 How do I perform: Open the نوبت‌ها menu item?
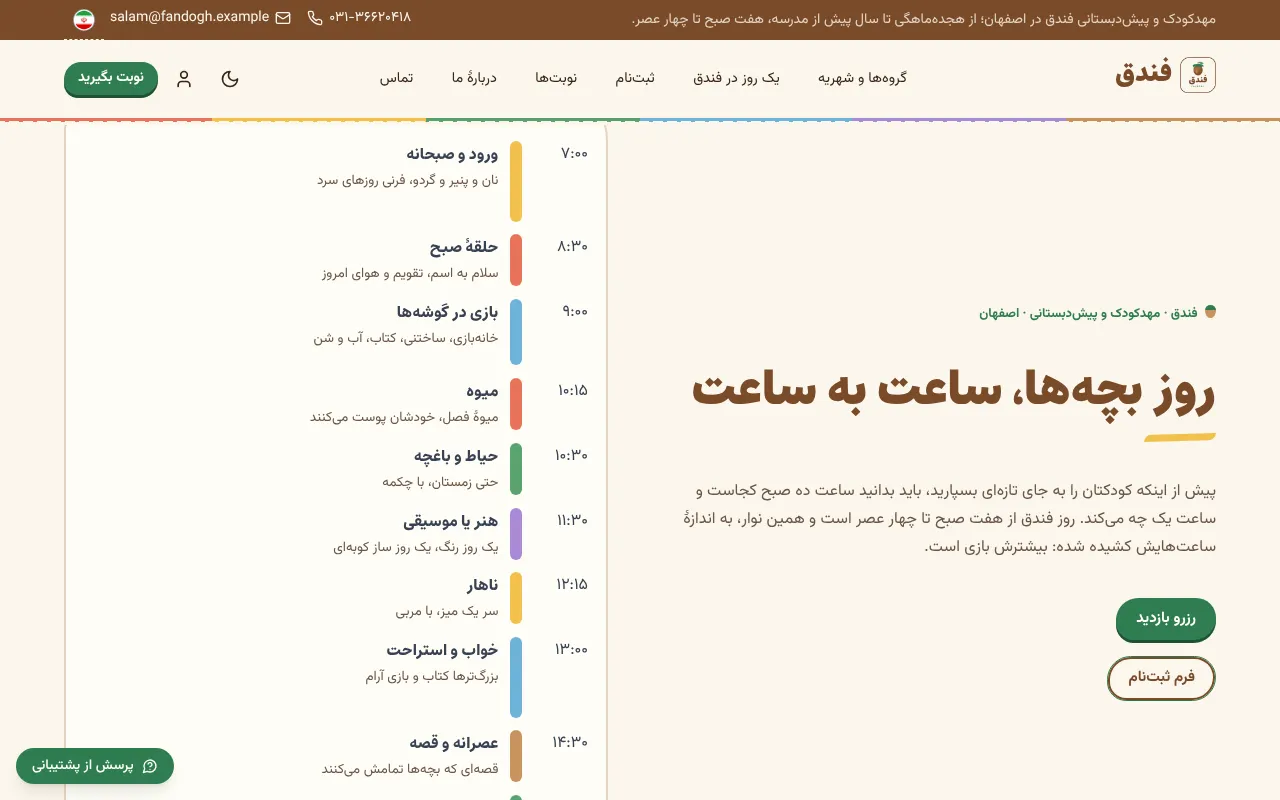(556, 78)
